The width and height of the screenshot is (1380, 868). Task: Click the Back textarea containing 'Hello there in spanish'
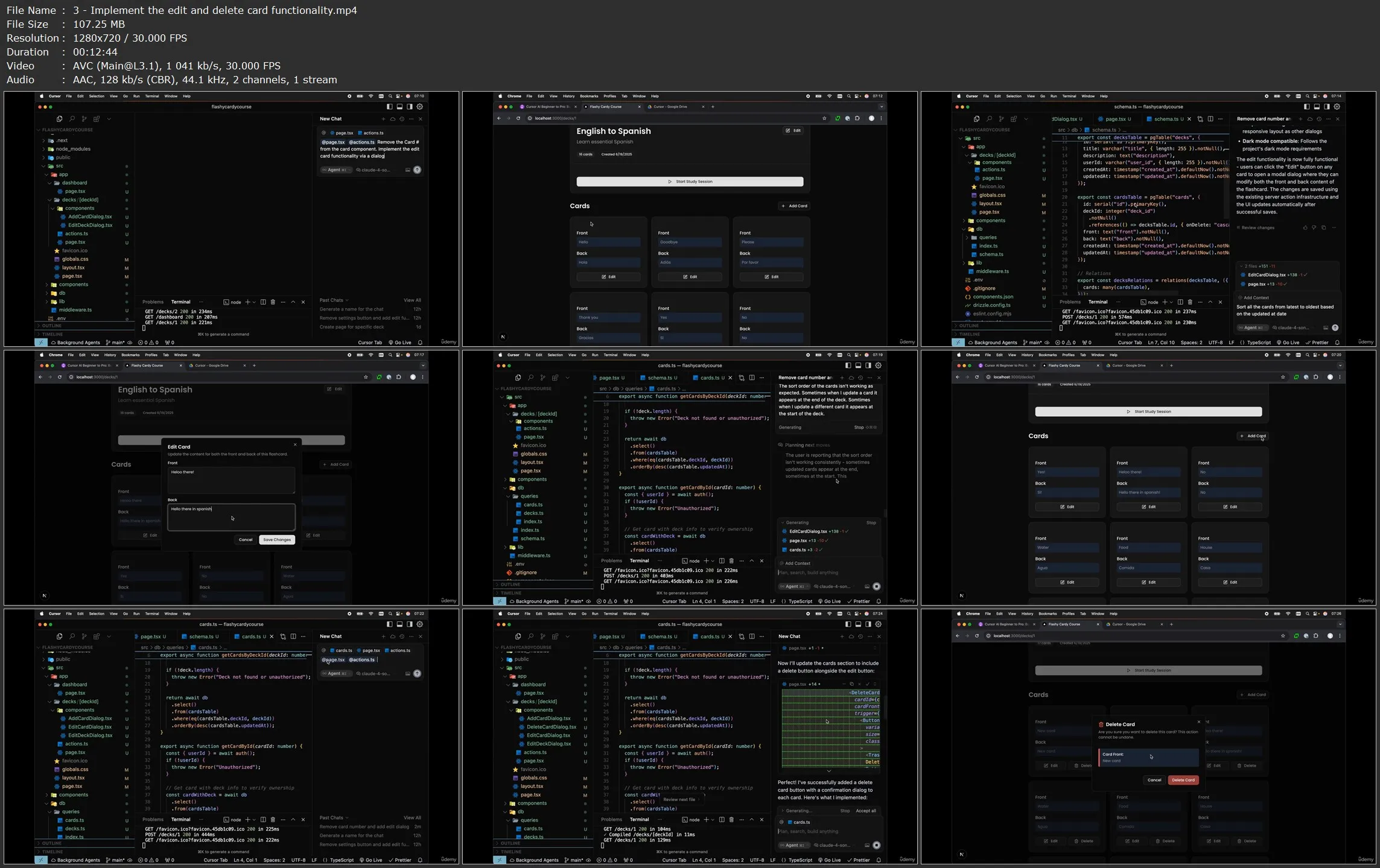pos(231,518)
